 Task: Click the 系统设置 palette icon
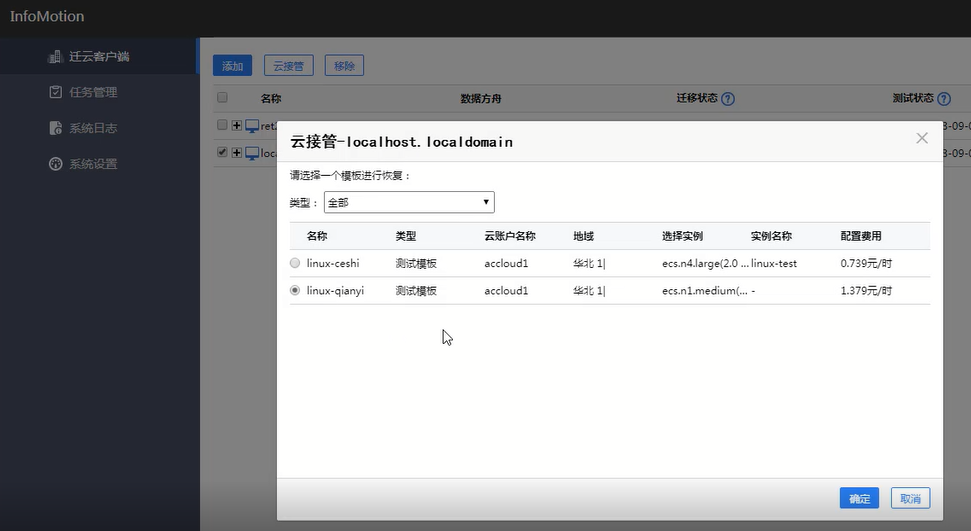55,164
